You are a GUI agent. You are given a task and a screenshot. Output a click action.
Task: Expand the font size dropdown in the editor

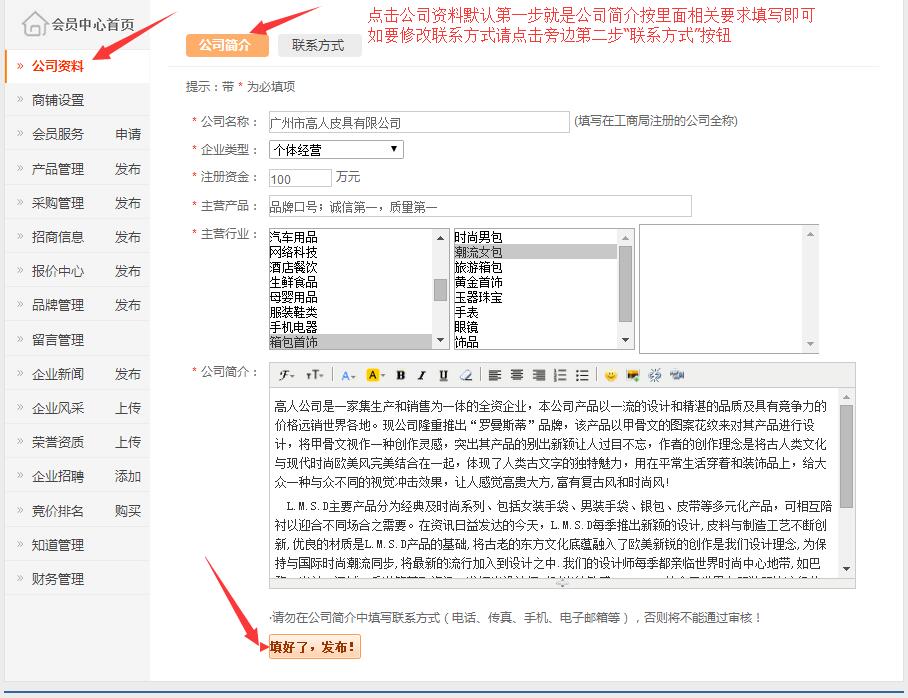pyautogui.click(x=314, y=375)
